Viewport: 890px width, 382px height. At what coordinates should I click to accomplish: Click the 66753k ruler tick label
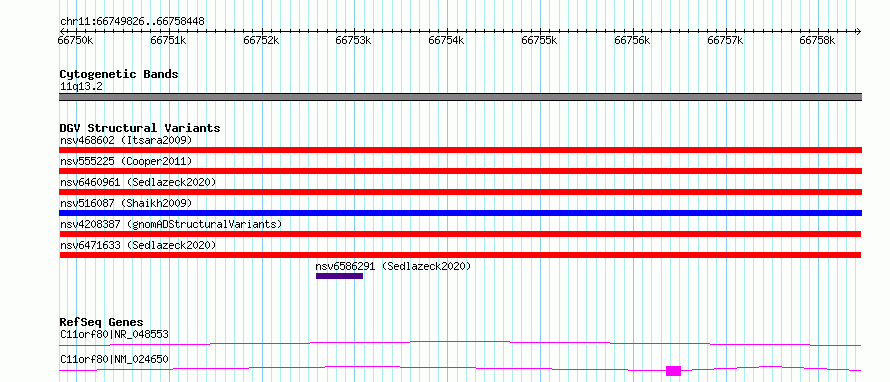click(x=354, y=40)
